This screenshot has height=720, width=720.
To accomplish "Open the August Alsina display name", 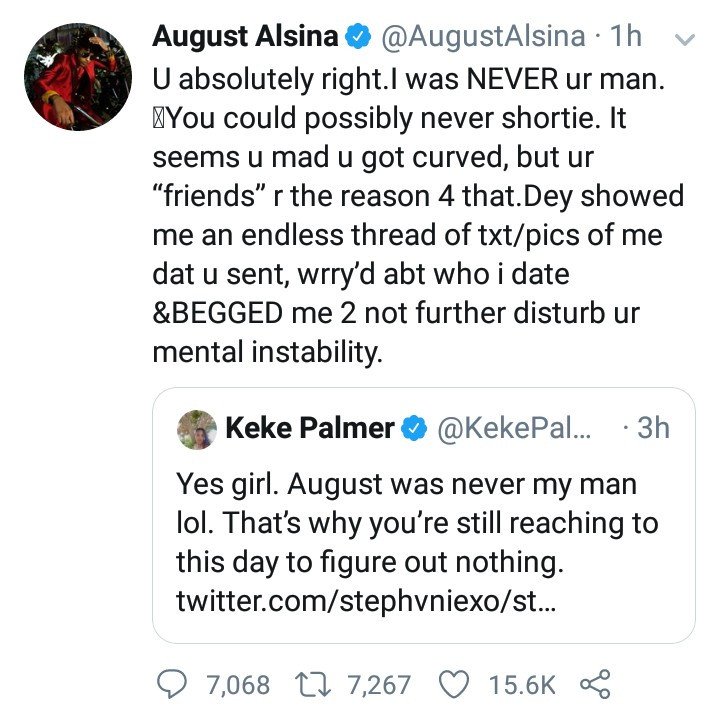I will point(245,37).
